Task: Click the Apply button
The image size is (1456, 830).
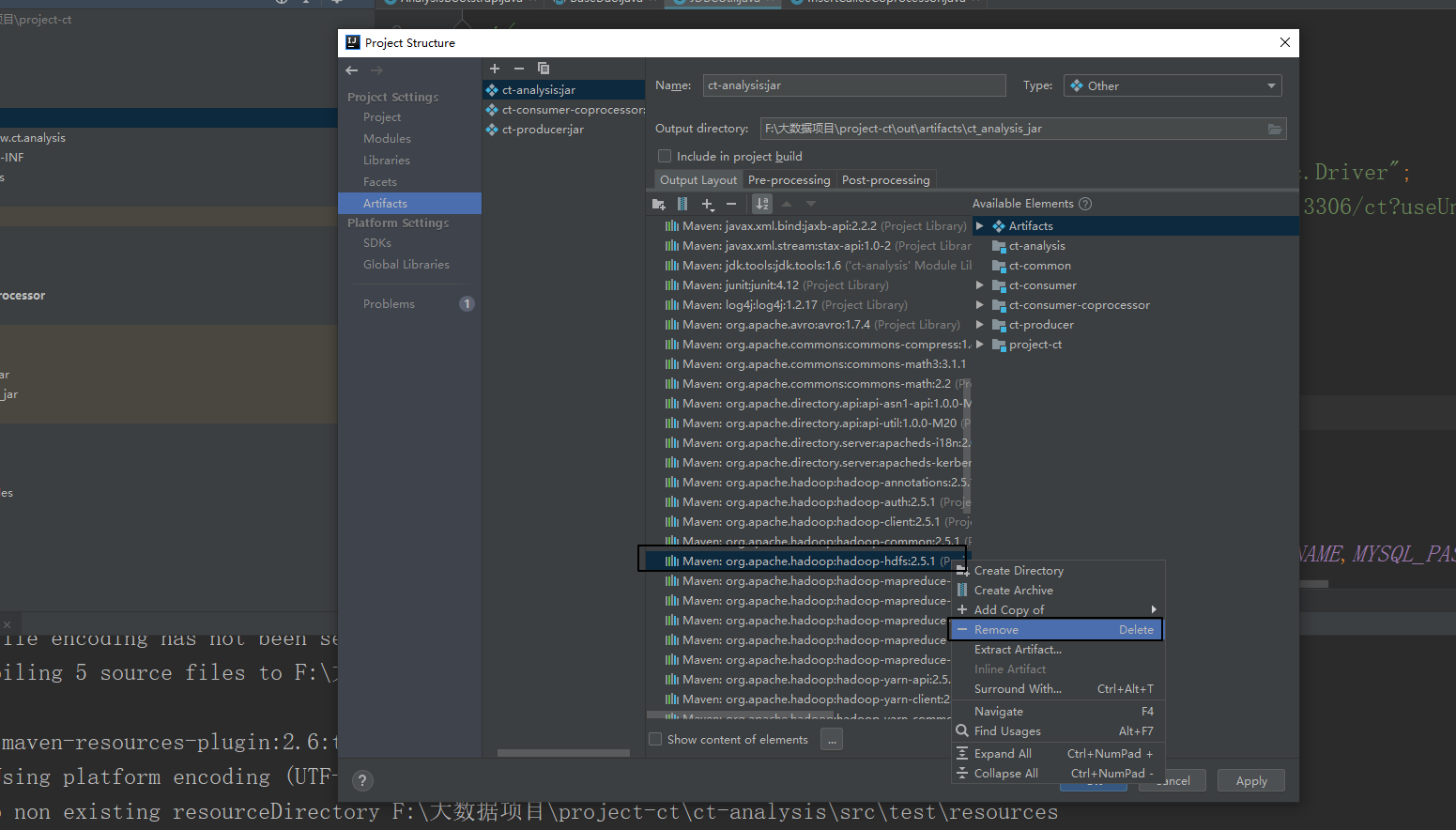Action: pos(1250,780)
